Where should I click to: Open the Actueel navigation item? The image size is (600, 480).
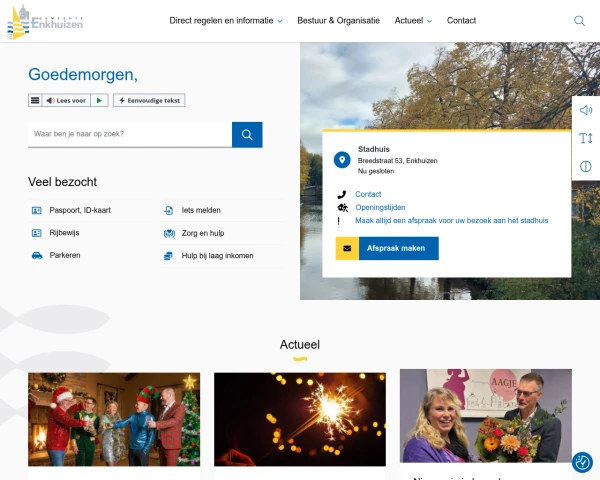pyautogui.click(x=409, y=21)
